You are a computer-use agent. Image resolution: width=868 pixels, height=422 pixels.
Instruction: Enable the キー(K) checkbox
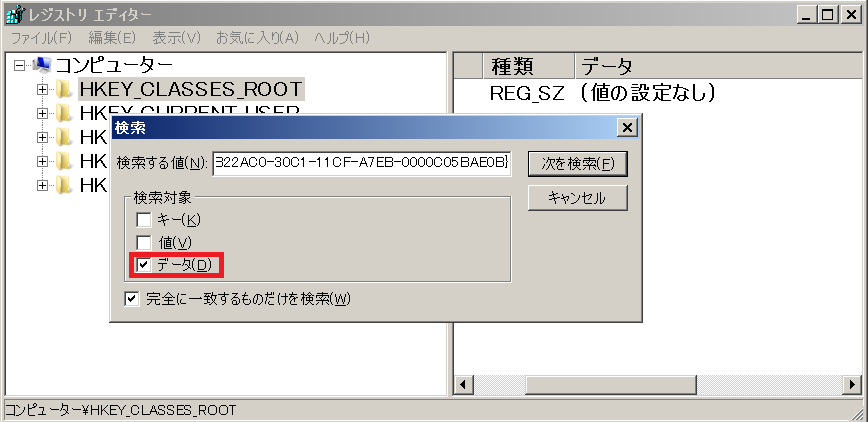point(144,220)
